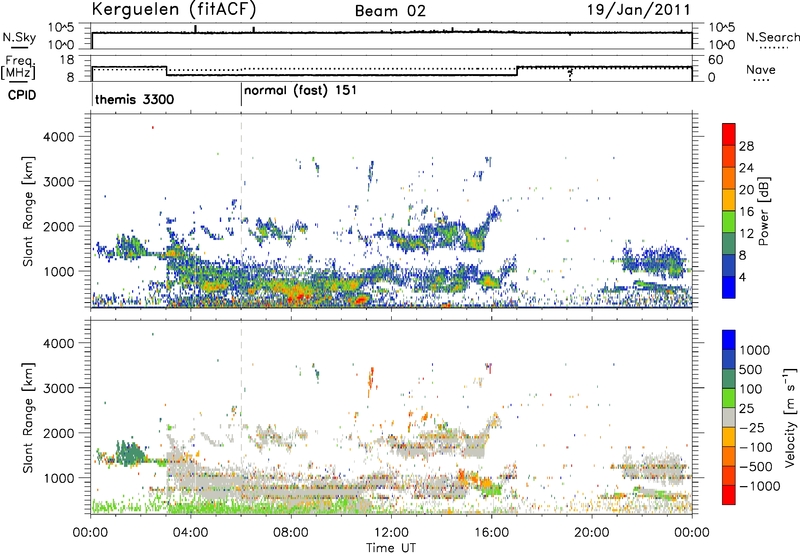Click the "N.Search" legend label

(772, 37)
